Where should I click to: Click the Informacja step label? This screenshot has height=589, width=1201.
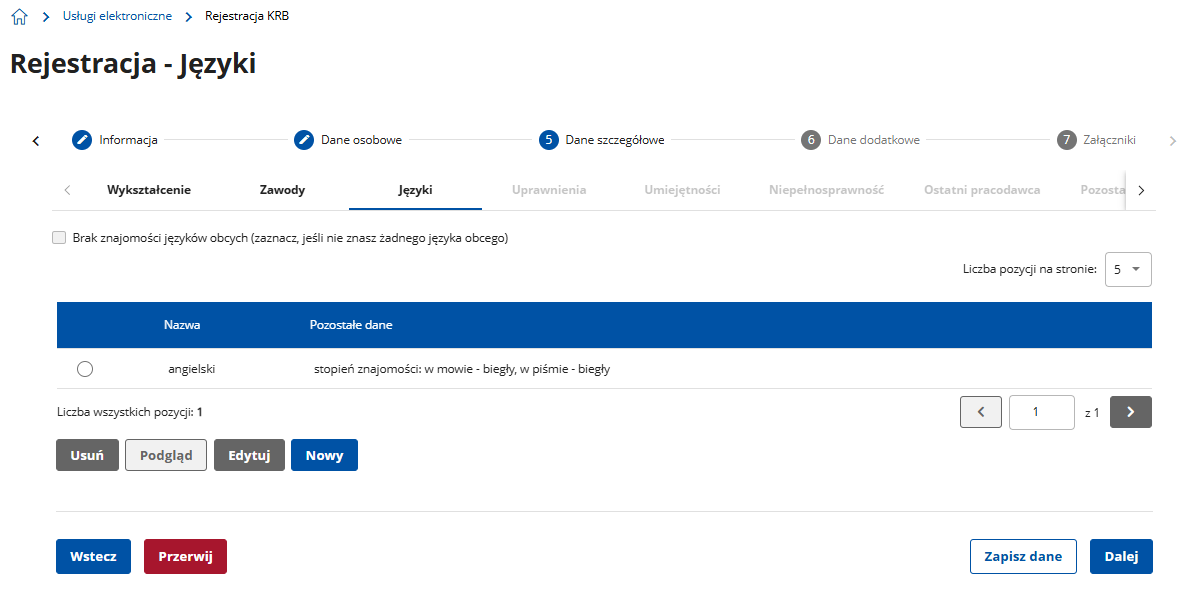(128, 140)
